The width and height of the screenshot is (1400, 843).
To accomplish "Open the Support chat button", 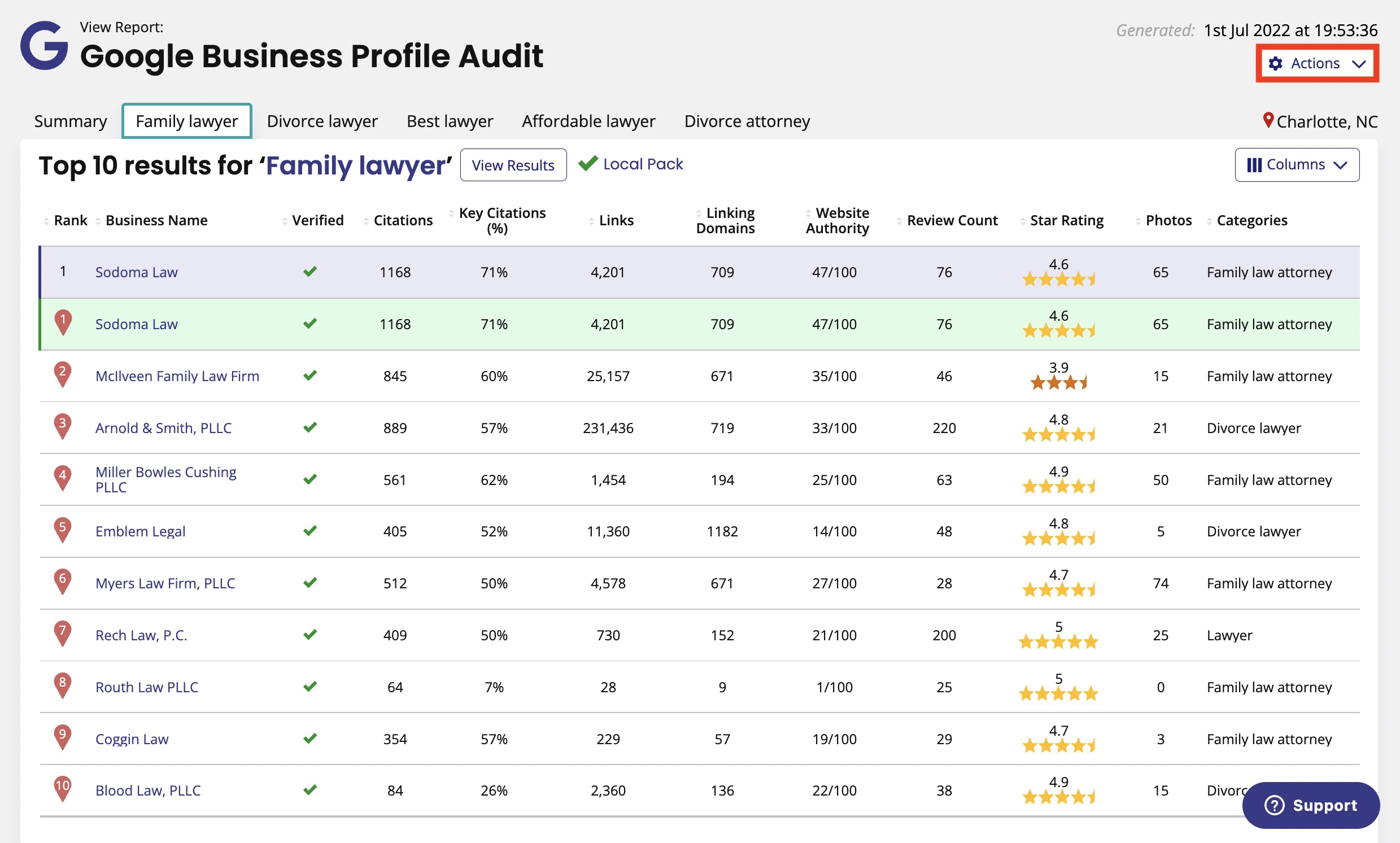I will [1311, 805].
